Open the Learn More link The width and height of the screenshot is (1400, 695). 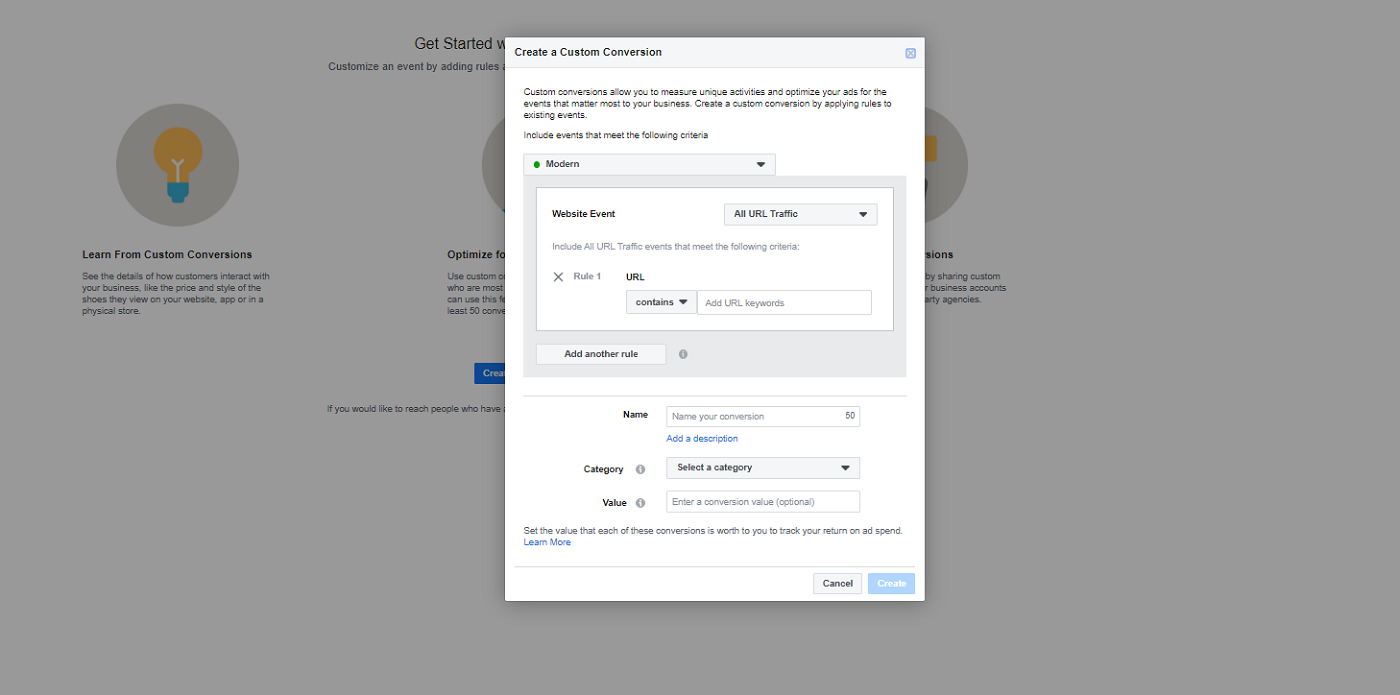(547, 542)
